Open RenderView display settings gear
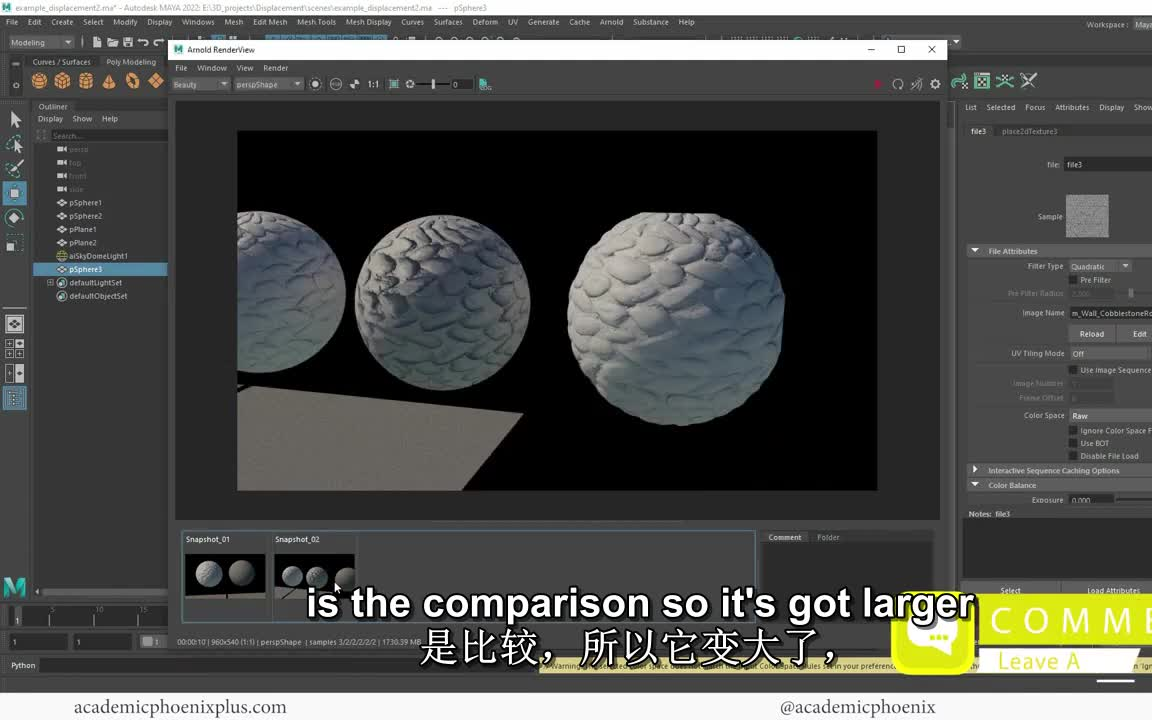This screenshot has height=720, width=1152. [x=935, y=84]
